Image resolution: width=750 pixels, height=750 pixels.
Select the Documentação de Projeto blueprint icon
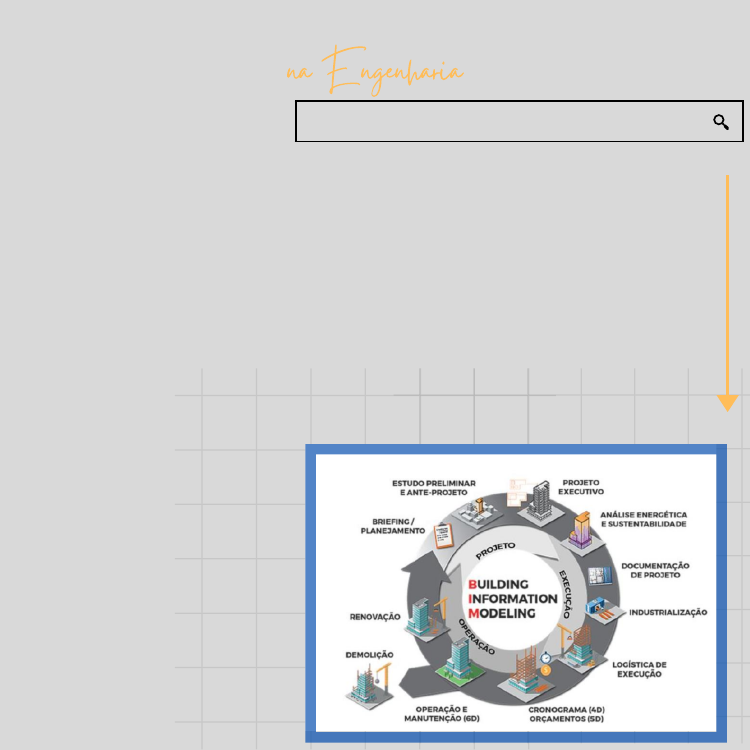(600, 575)
